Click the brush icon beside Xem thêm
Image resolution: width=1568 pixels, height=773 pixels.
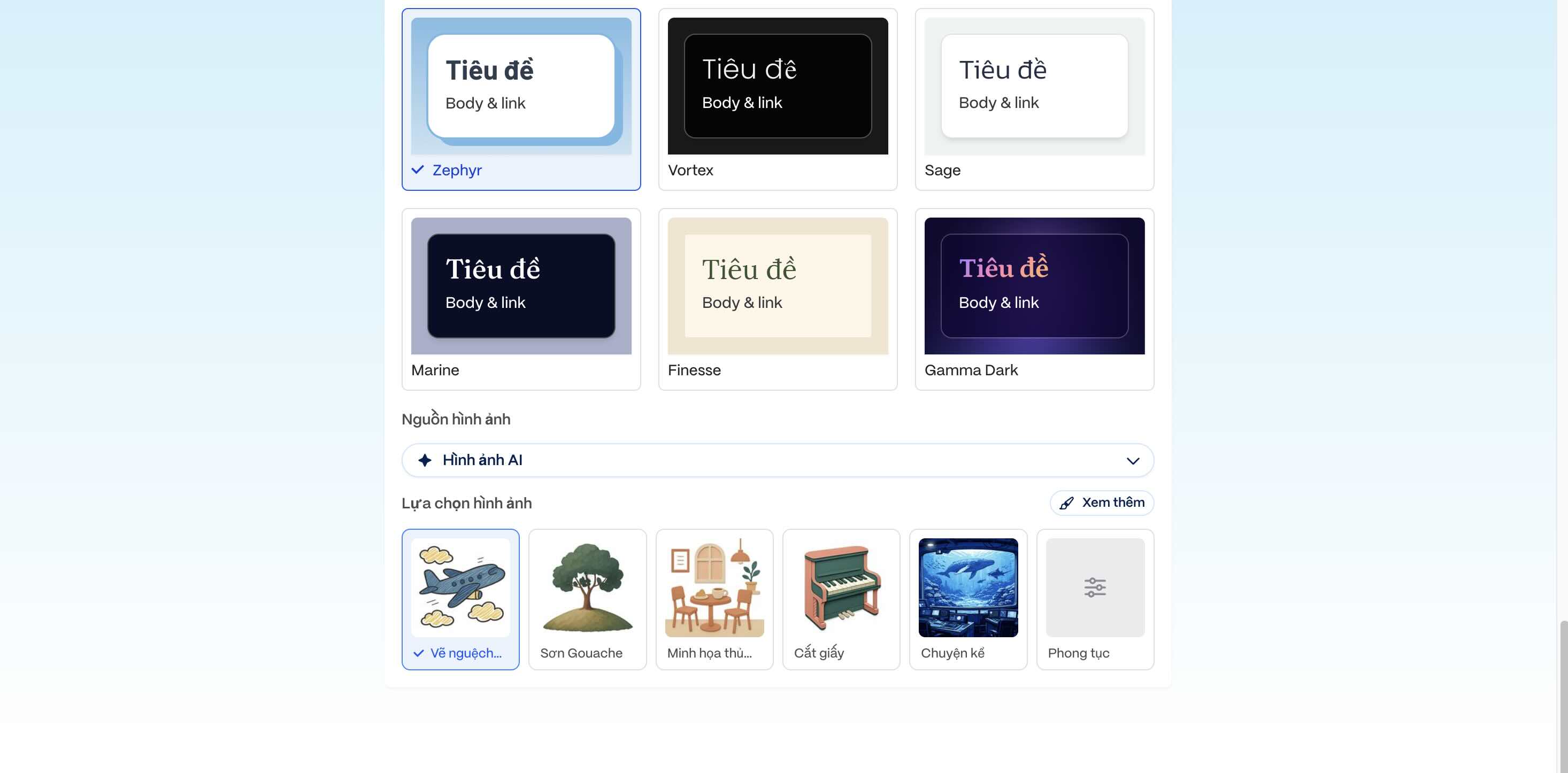pyautogui.click(x=1066, y=503)
